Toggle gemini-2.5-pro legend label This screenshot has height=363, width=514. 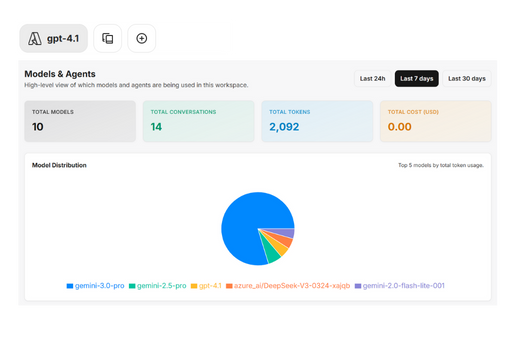[161, 286]
